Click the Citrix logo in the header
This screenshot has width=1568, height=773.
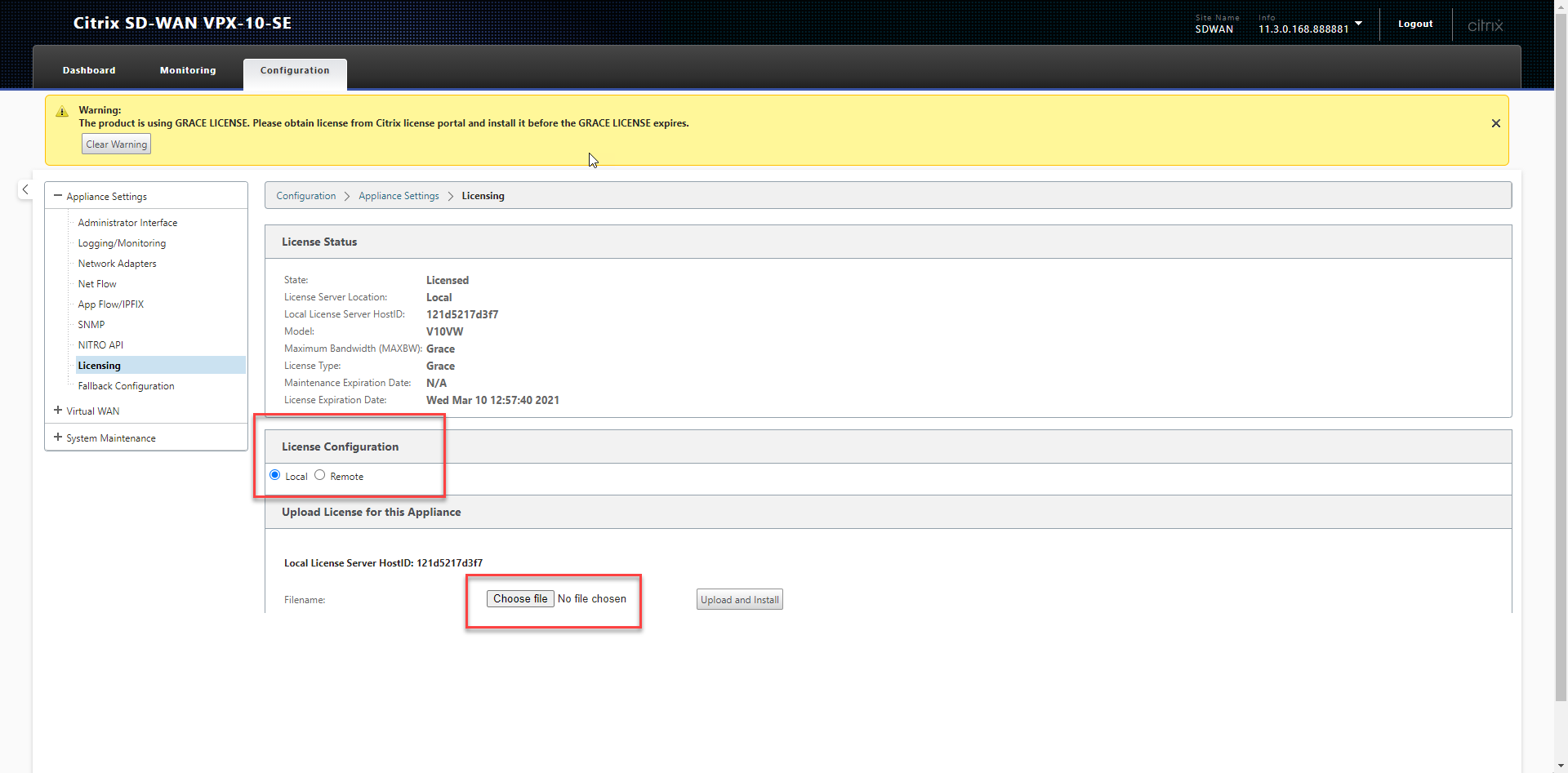click(x=1485, y=25)
